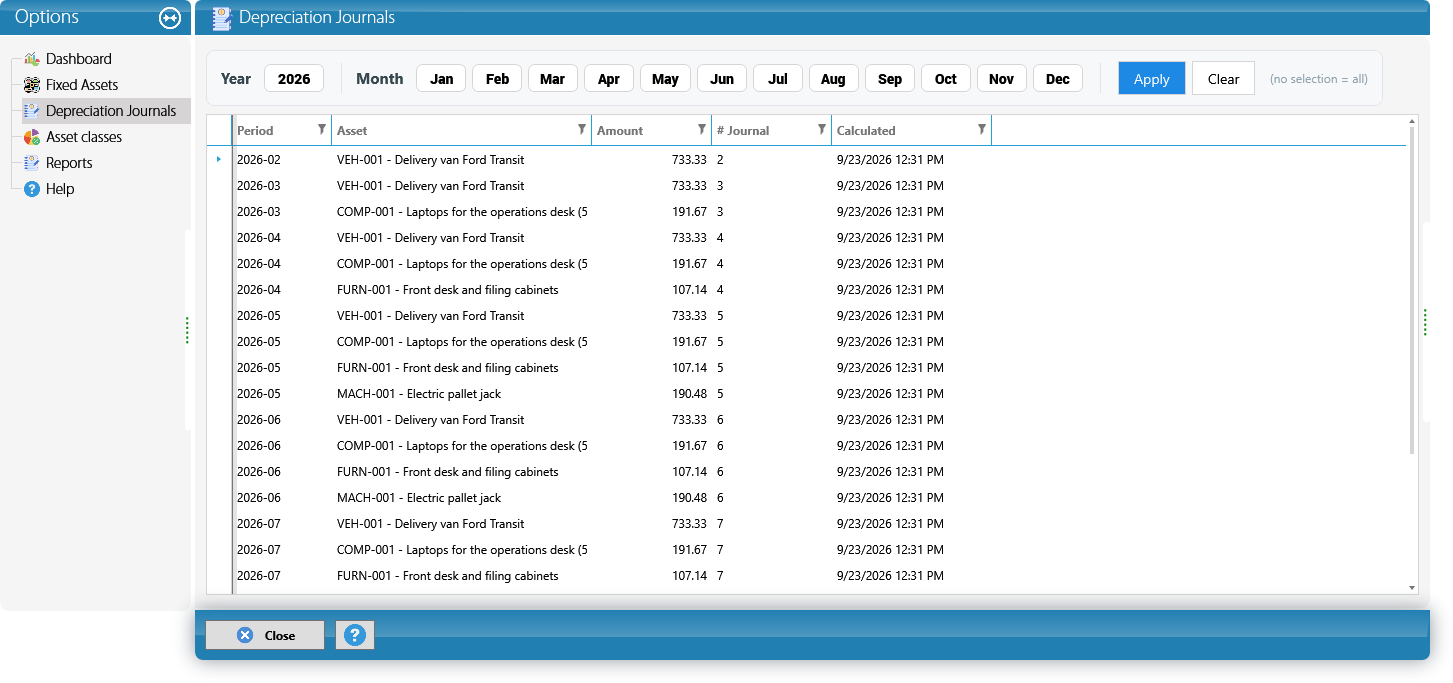Viewport: 1453px width, 683px height.
Task: Click the right green dotted panel splitter
Action: point(1425,322)
